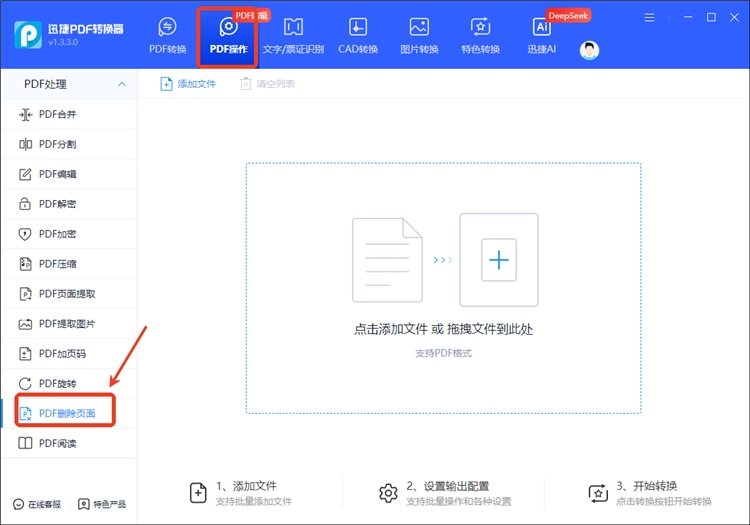This screenshot has width=750, height=525.
Task: Click '点击转换按钮开始转换' caption
Action: (x=664, y=502)
